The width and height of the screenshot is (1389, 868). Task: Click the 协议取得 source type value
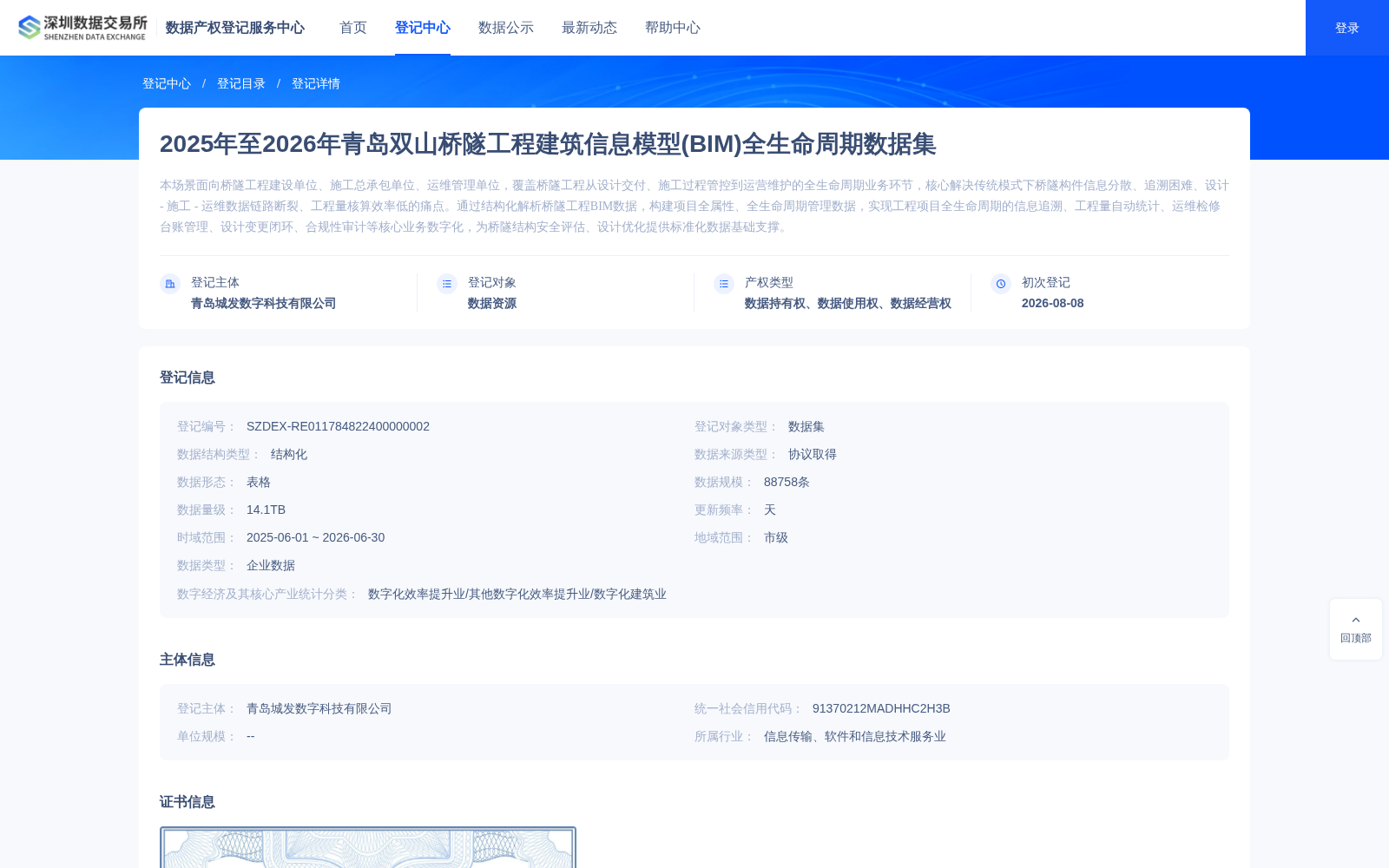[x=813, y=454]
